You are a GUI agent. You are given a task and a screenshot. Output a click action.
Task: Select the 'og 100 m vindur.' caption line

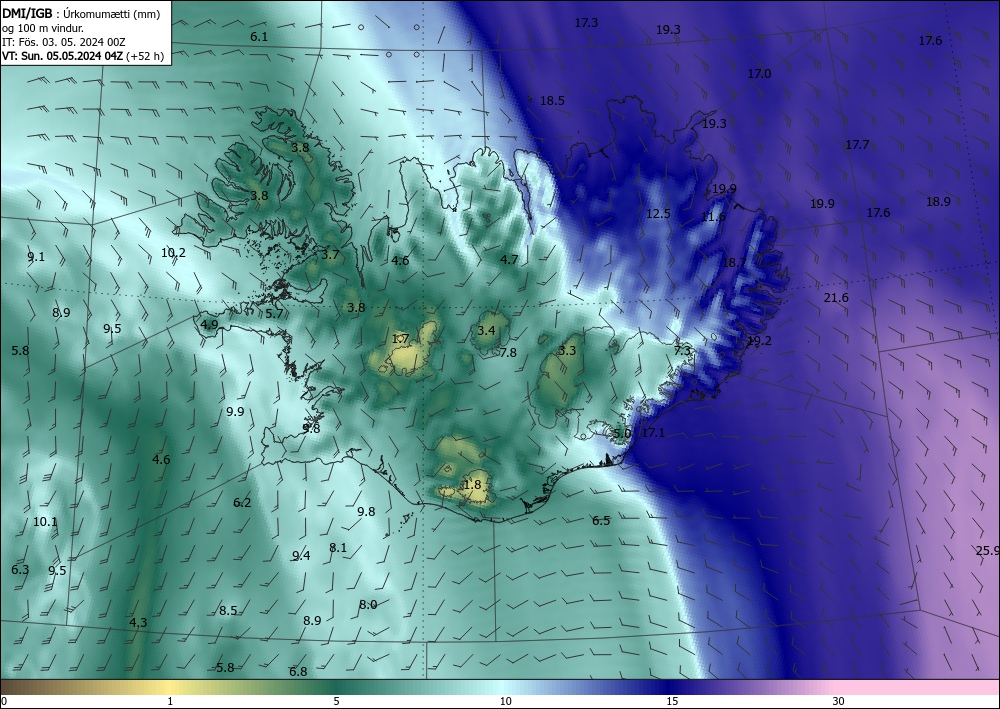coord(43,28)
